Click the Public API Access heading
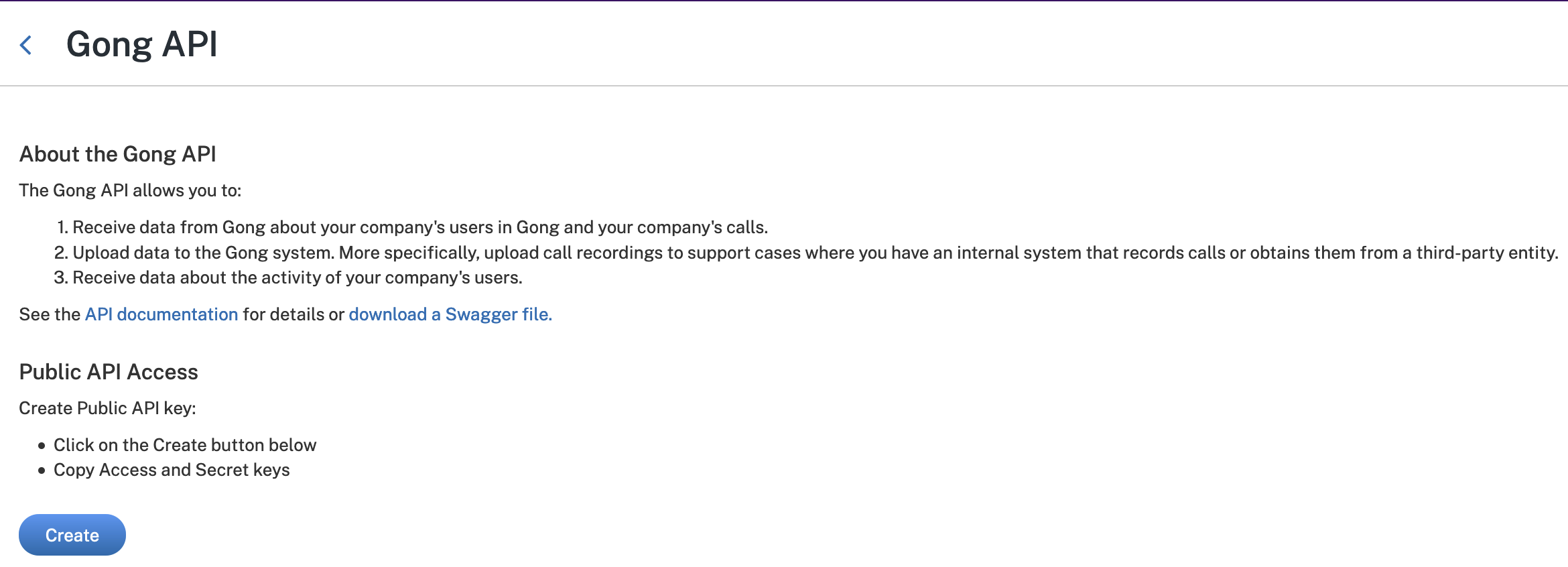This screenshot has height=567, width=1568. 109,372
